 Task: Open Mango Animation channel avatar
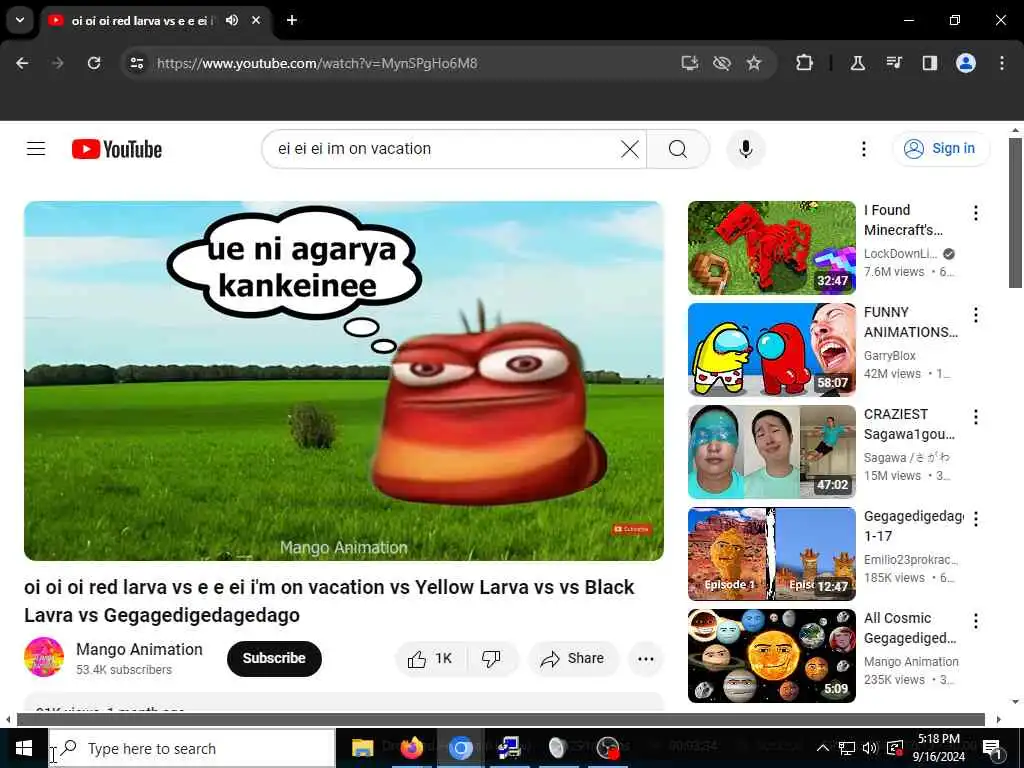[x=44, y=657]
